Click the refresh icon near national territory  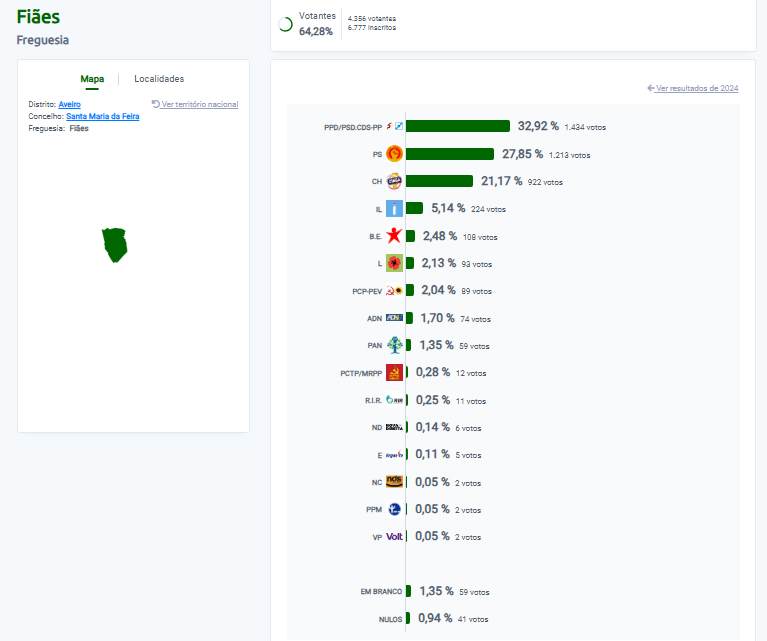tap(156, 104)
